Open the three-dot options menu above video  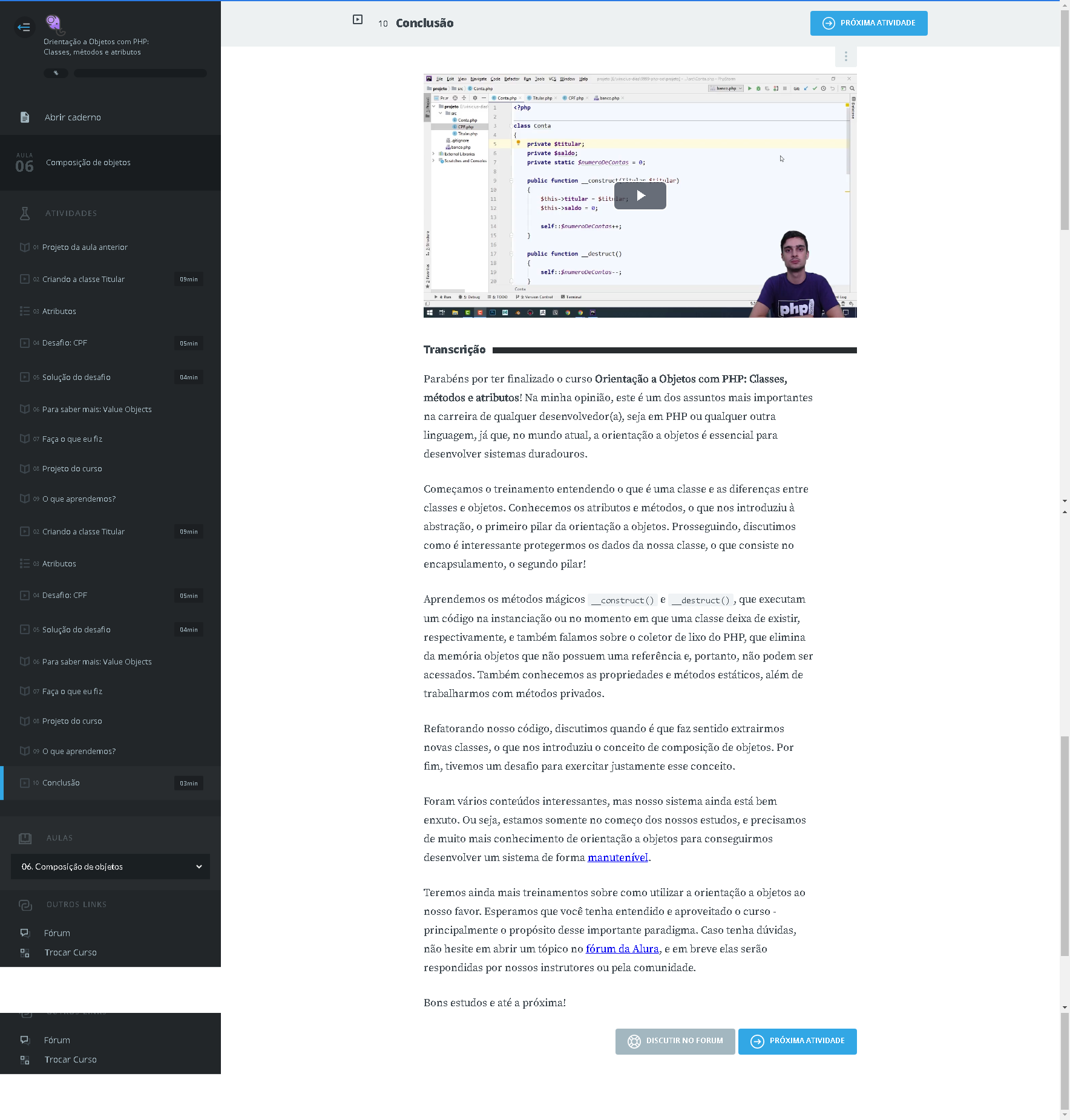(x=845, y=57)
